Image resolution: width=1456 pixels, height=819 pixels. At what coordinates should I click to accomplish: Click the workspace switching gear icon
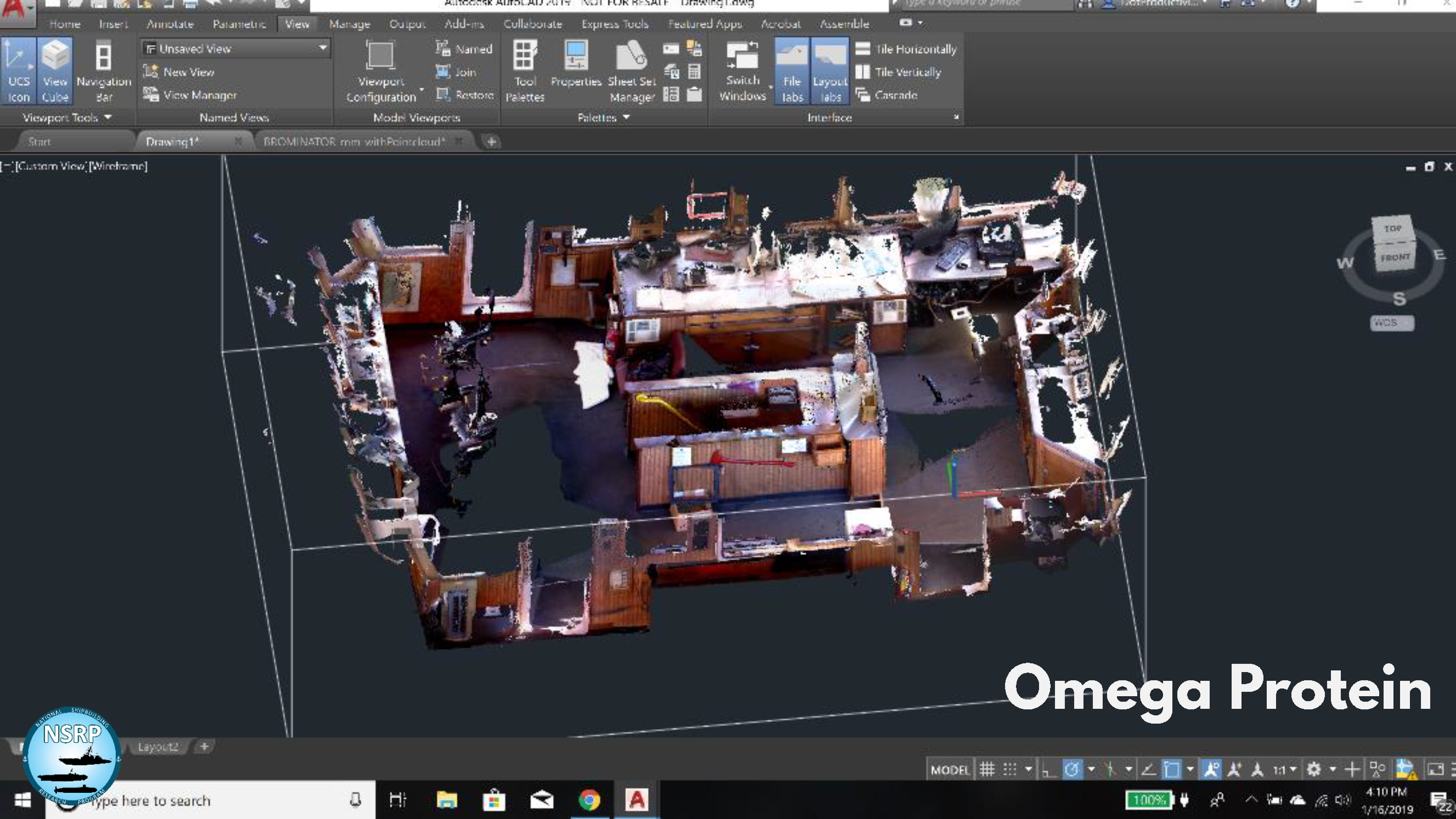(1314, 769)
